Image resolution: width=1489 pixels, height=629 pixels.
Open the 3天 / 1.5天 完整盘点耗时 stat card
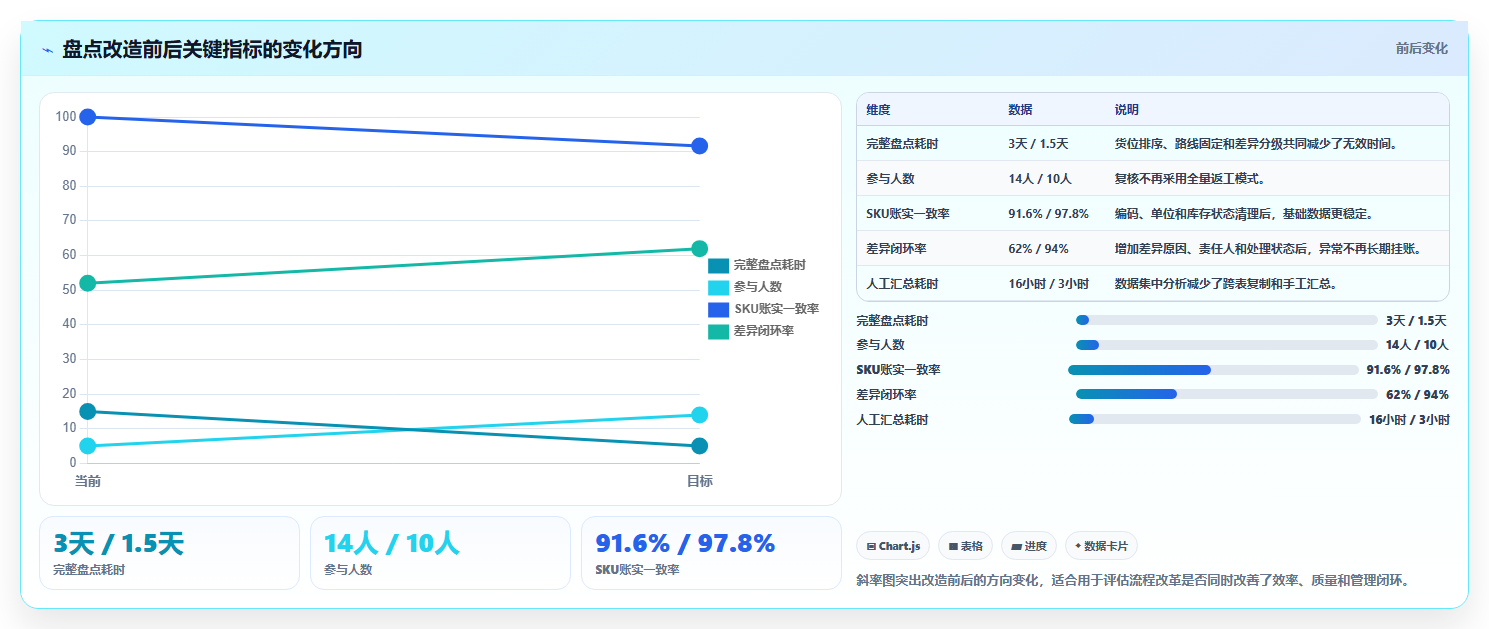(x=169, y=553)
